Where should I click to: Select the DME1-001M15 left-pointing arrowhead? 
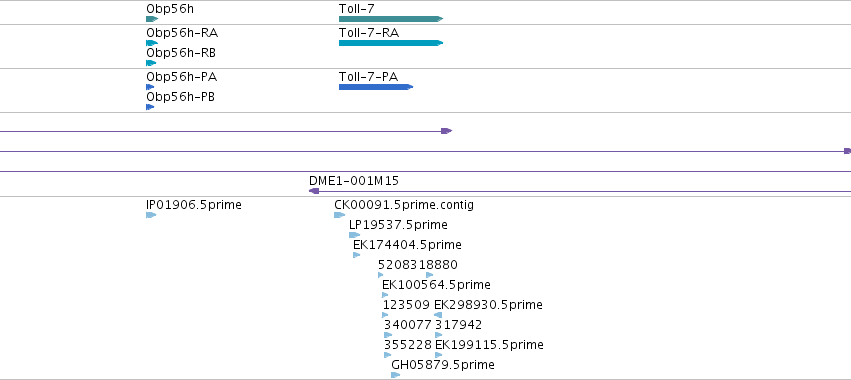(314, 191)
